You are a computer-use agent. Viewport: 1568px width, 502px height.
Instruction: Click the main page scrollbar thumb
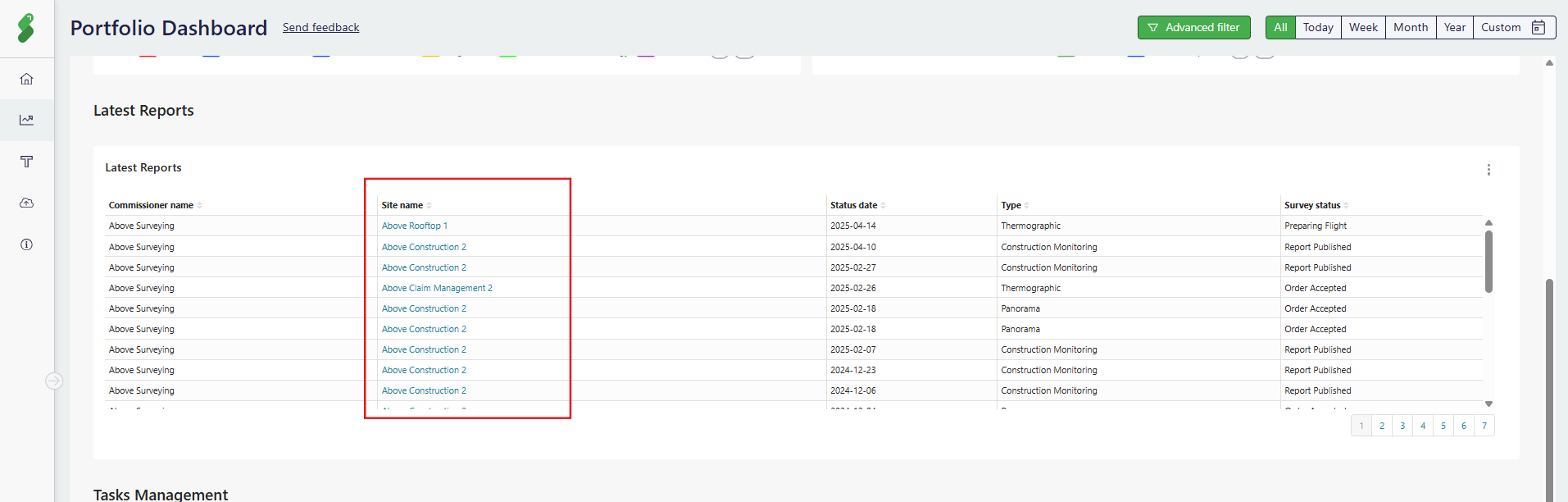[x=1549, y=390]
